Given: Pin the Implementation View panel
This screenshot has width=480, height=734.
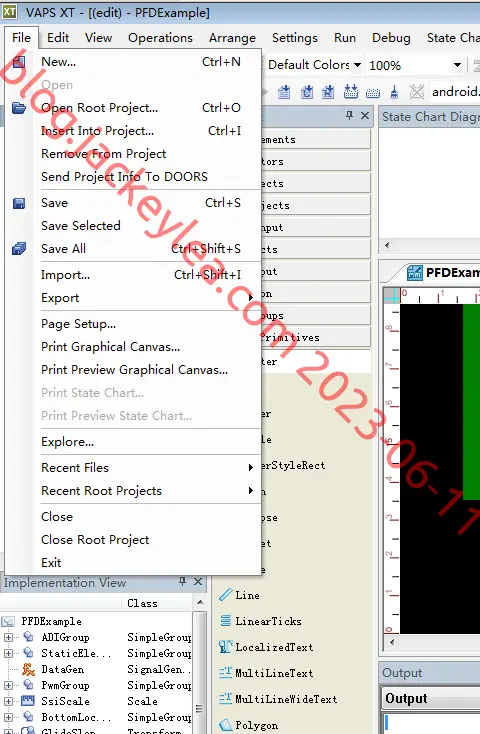Looking at the screenshot, I should [x=182, y=581].
